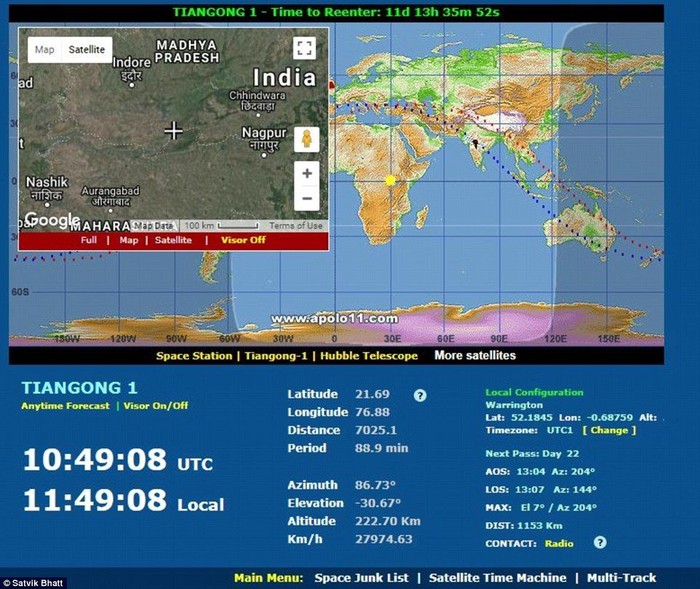The image size is (700, 589).
Task: Open More satellites list
Action: (475, 355)
